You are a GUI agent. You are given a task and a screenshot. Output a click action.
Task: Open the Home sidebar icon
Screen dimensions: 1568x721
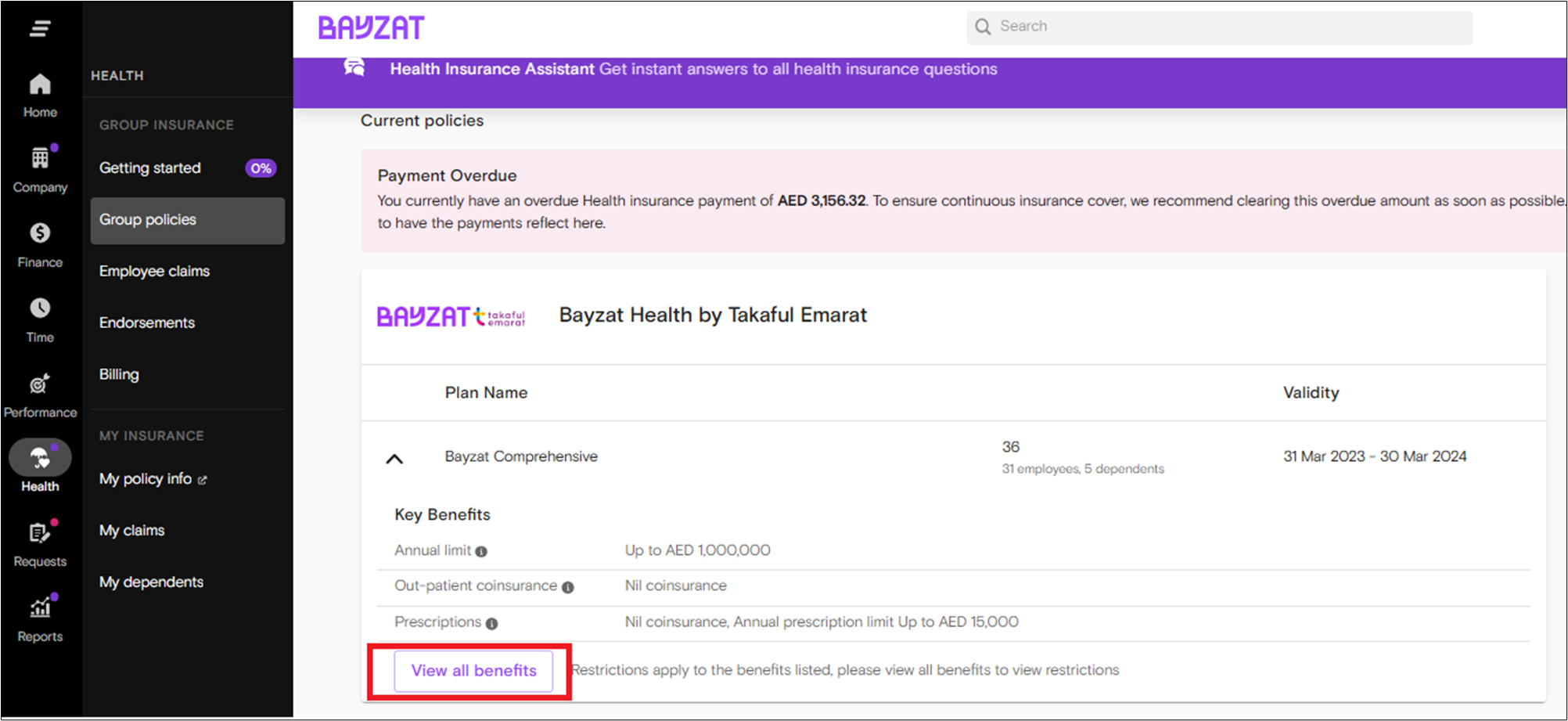[x=40, y=85]
